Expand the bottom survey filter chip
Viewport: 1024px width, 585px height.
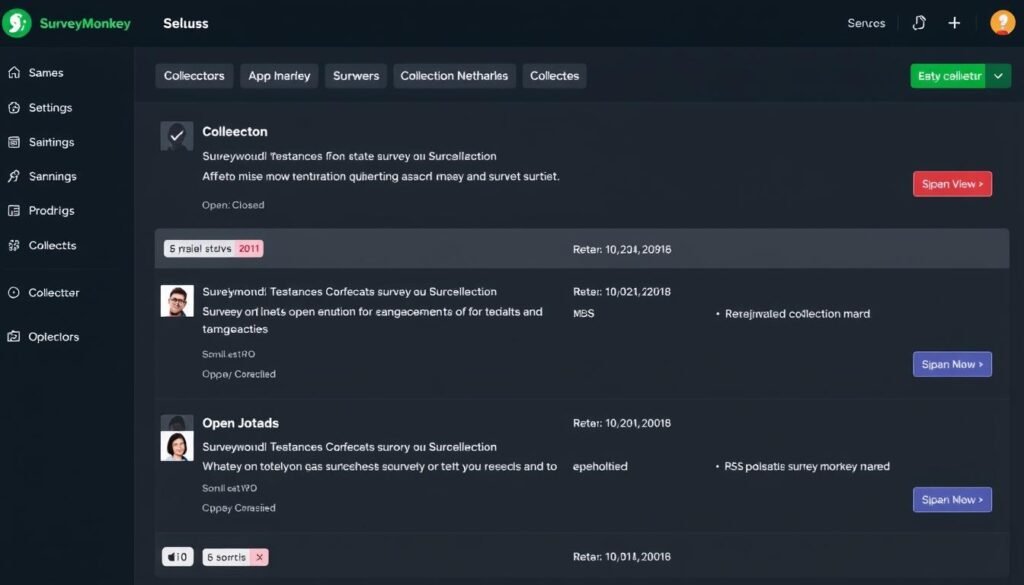pyautogui.click(x=177, y=556)
